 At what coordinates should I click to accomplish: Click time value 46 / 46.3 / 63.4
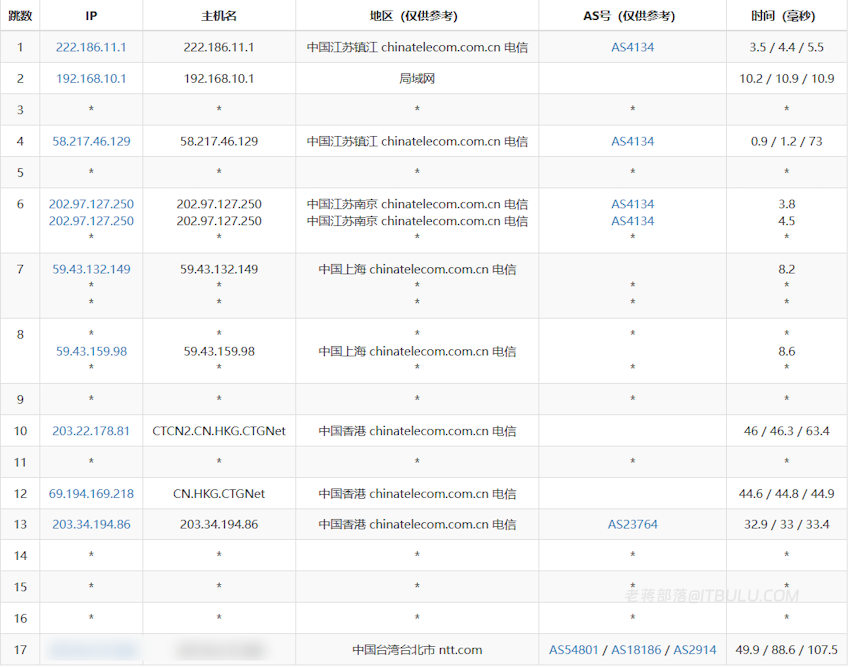(787, 431)
